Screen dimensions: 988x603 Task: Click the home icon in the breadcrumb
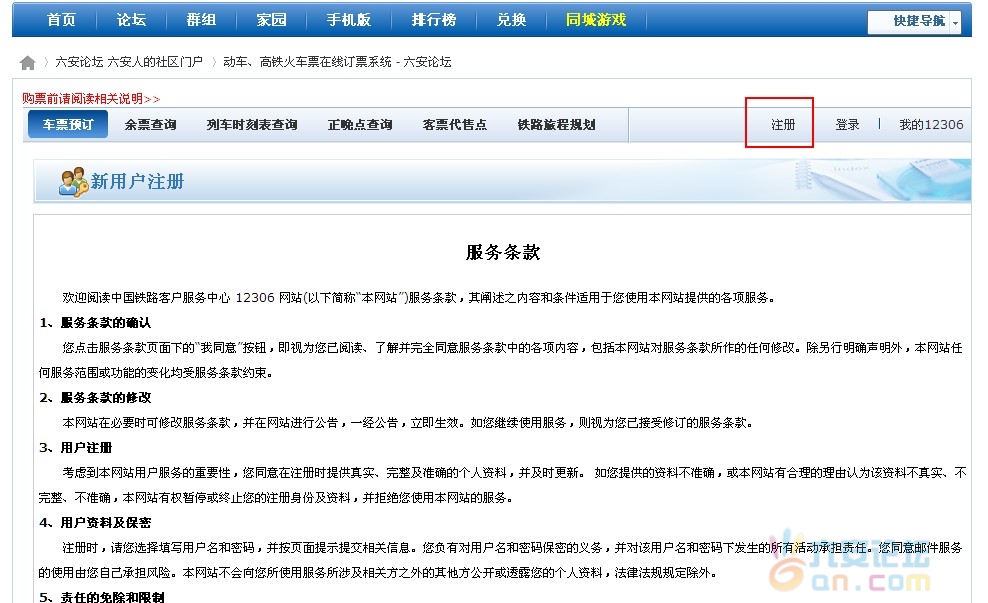click(x=27, y=61)
